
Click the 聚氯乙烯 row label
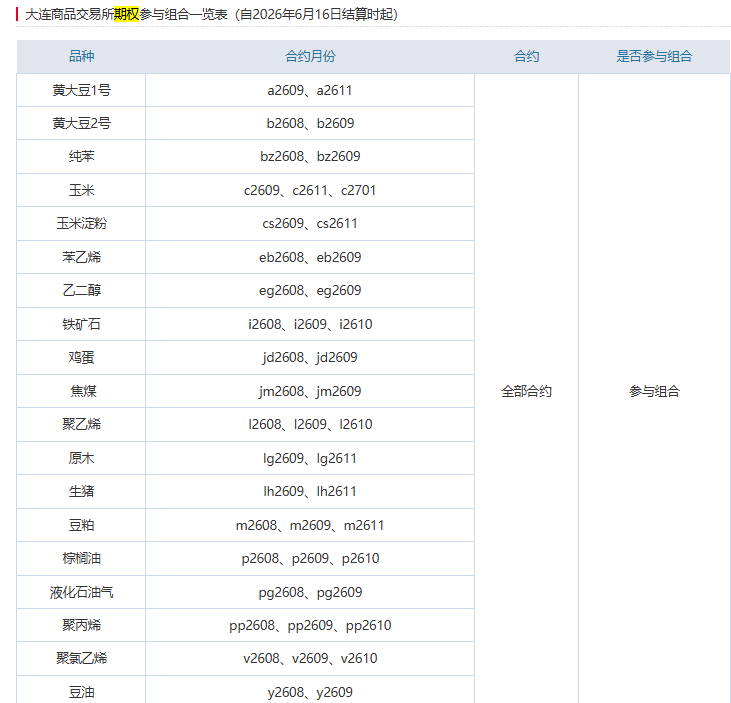click(82, 658)
